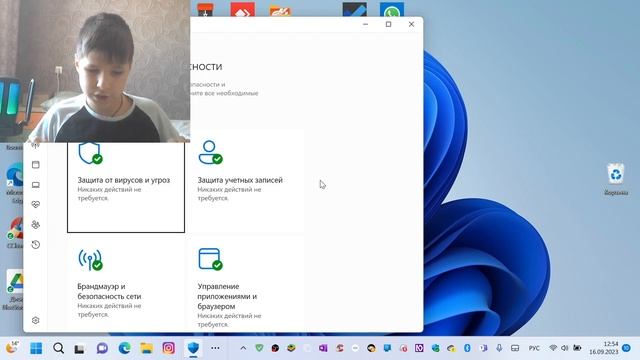Open protection history sidebar icon
640x360 pixels.
point(36,244)
